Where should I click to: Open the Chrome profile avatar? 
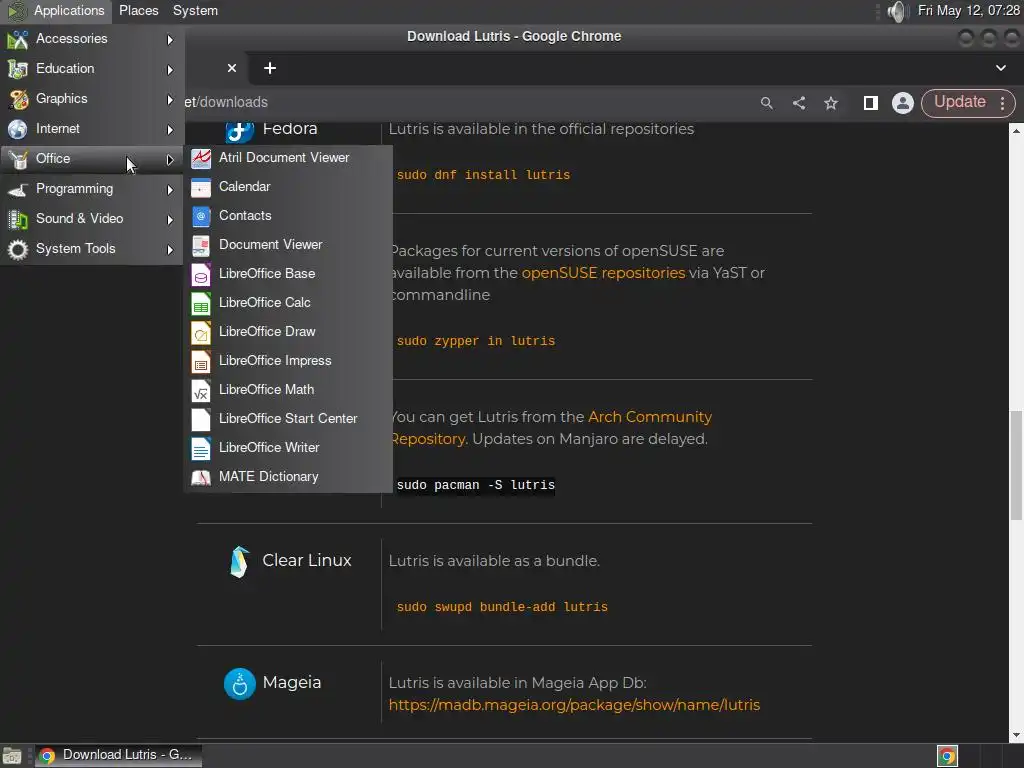tap(903, 103)
